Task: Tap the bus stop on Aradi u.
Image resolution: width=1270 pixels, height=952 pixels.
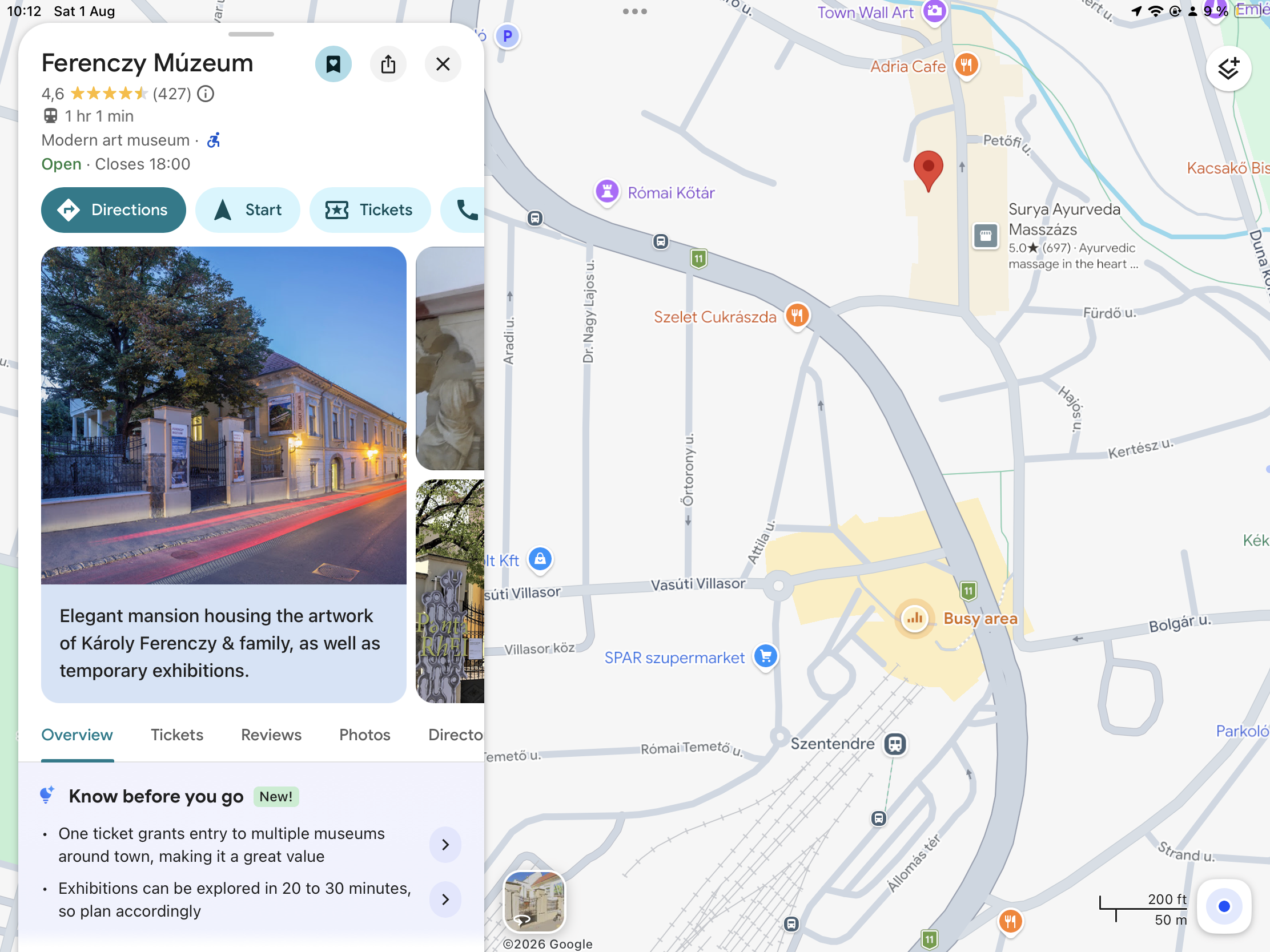Action: [x=535, y=219]
